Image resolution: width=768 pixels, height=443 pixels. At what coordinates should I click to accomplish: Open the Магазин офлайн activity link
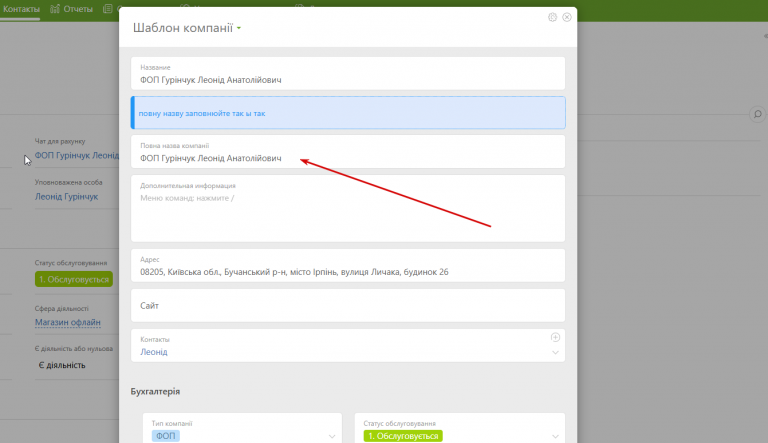(x=68, y=322)
